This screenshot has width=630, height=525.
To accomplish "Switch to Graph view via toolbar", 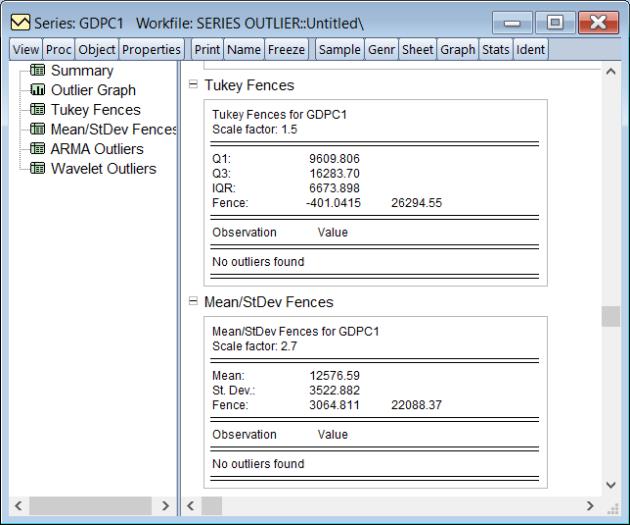I will point(459,49).
